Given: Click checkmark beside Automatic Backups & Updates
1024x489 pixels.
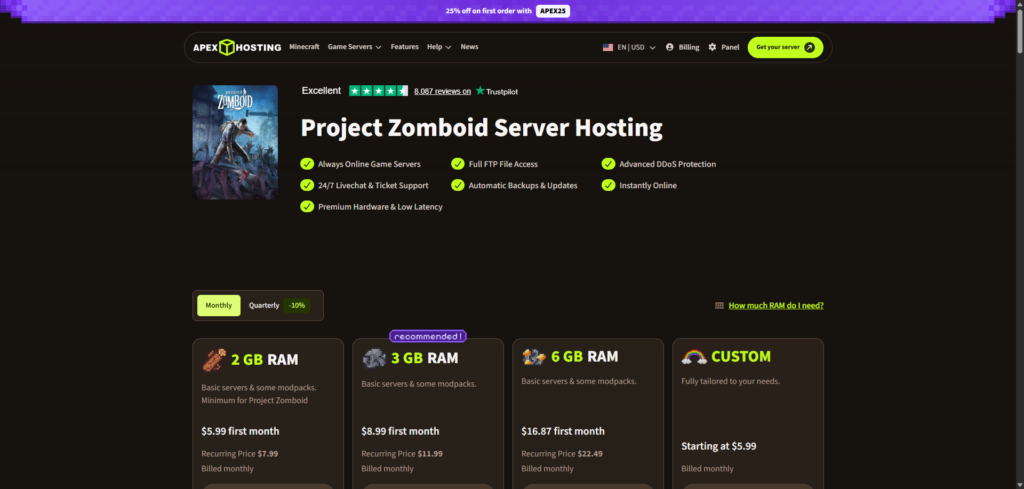Looking at the screenshot, I should tap(457, 185).
